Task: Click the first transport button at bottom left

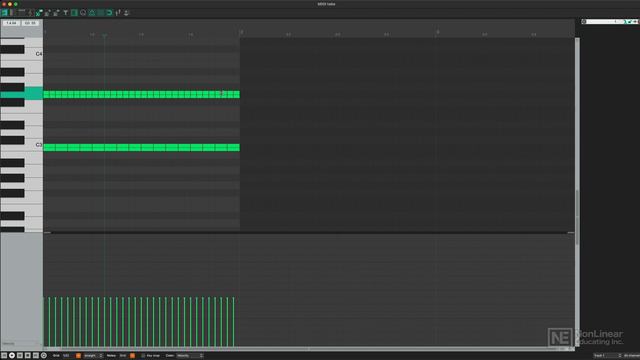Action: 4,356
